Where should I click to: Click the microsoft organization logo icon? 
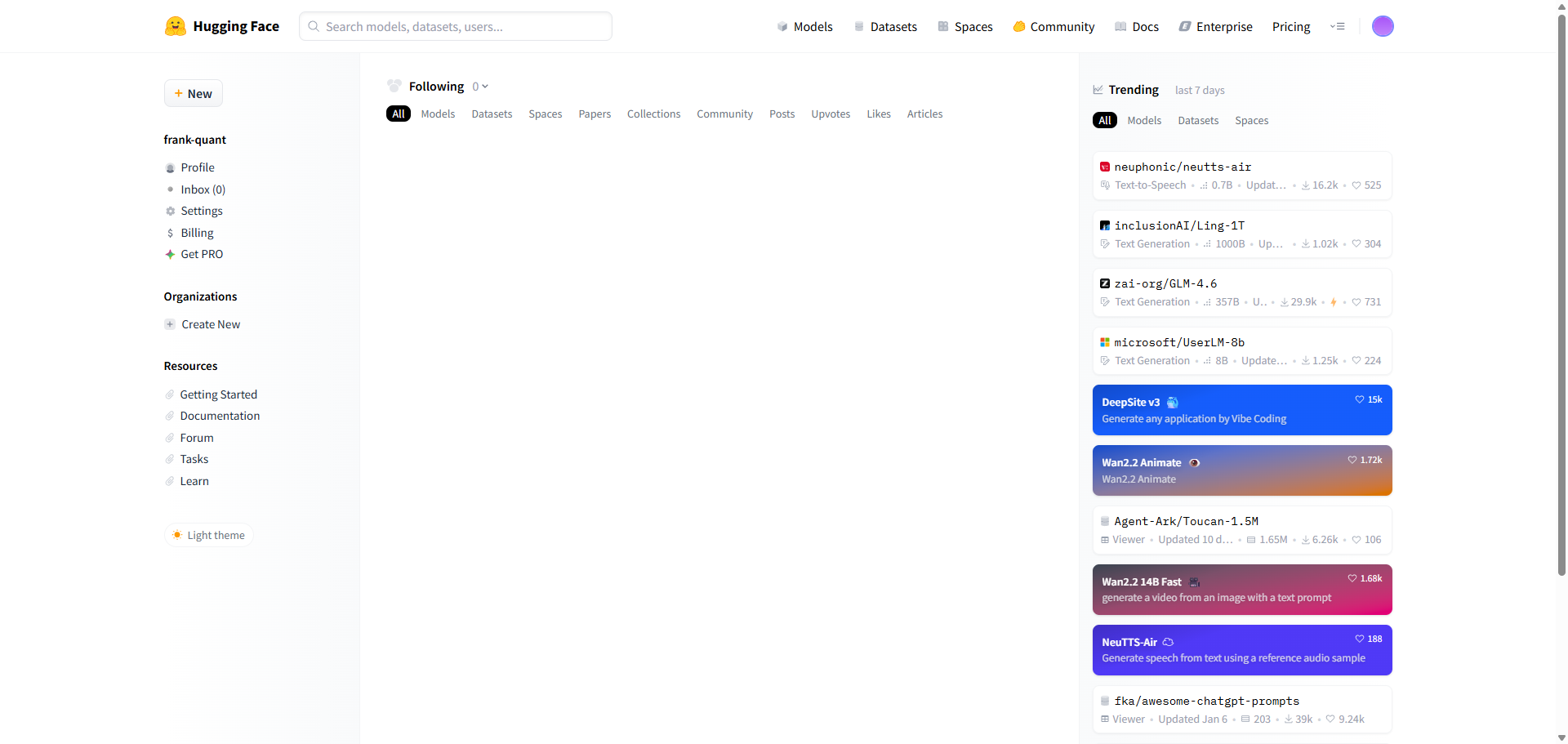(1104, 342)
